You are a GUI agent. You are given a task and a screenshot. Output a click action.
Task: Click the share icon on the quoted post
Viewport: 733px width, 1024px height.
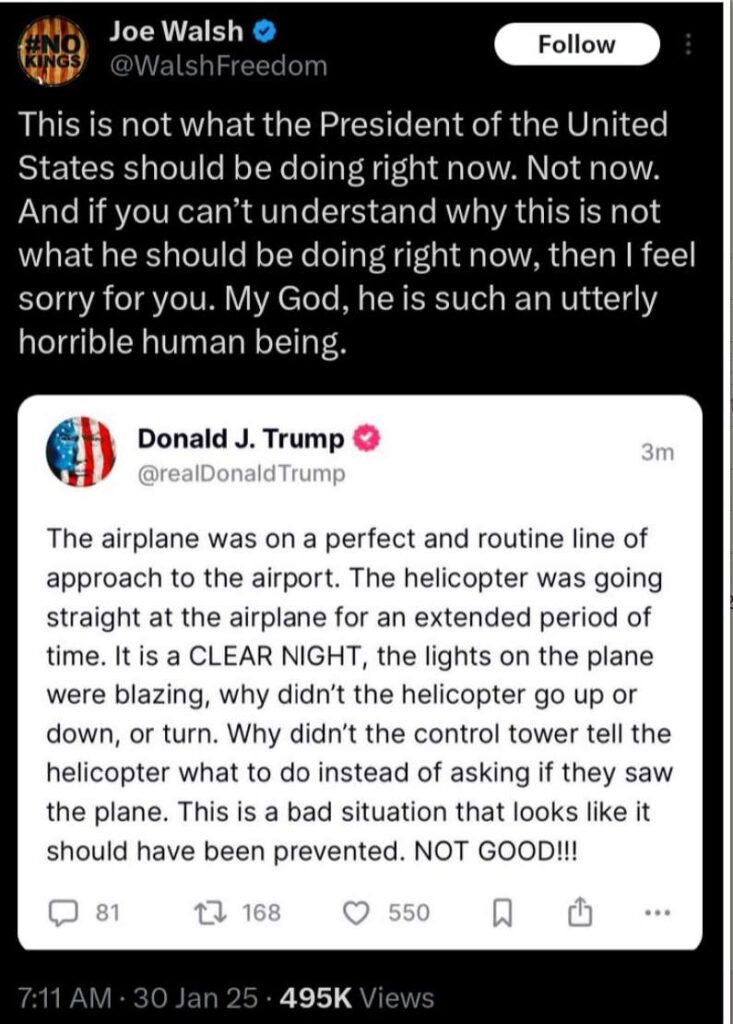click(x=576, y=911)
